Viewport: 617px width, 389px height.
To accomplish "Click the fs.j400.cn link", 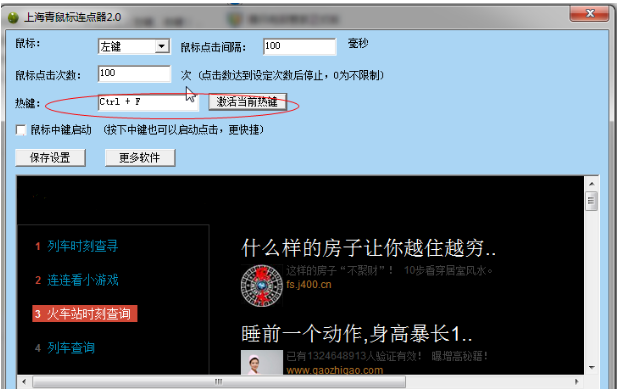I will point(309,284).
